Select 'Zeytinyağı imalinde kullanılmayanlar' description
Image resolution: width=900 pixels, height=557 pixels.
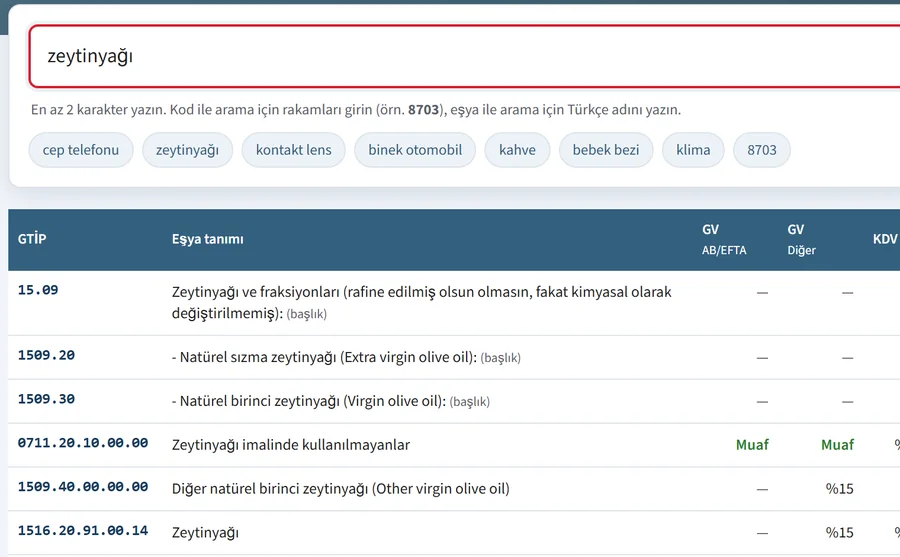(291, 445)
